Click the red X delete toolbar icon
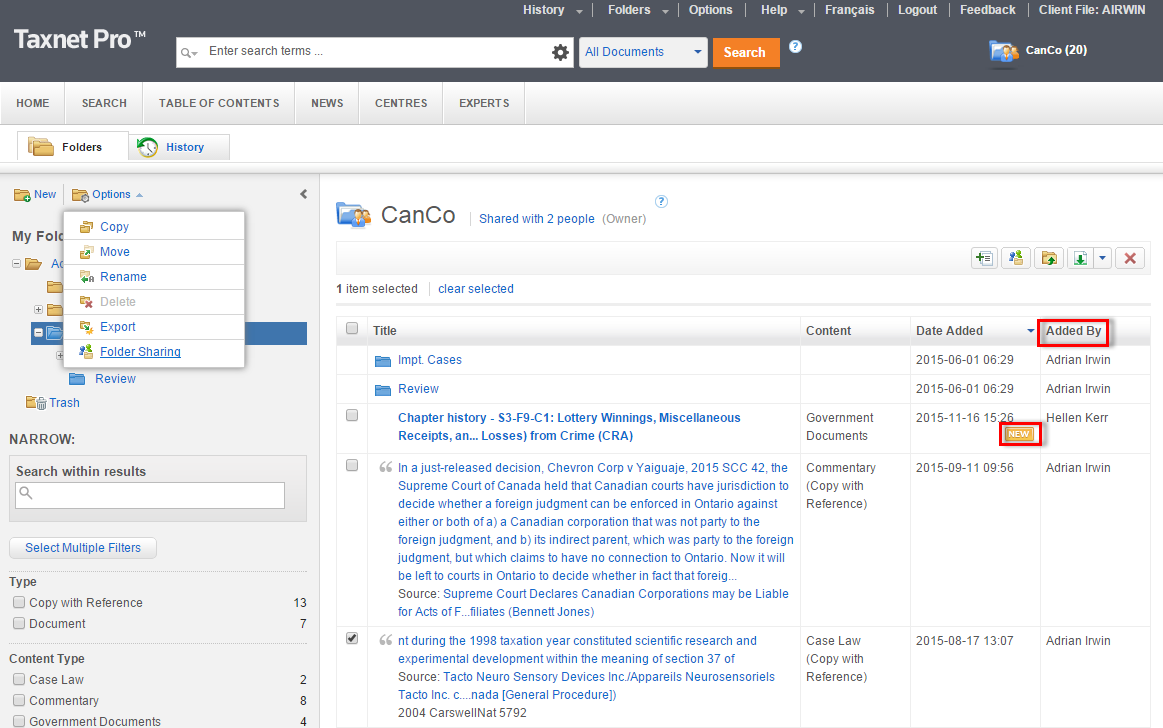The image size is (1163, 728). pyautogui.click(x=1130, y=258)
